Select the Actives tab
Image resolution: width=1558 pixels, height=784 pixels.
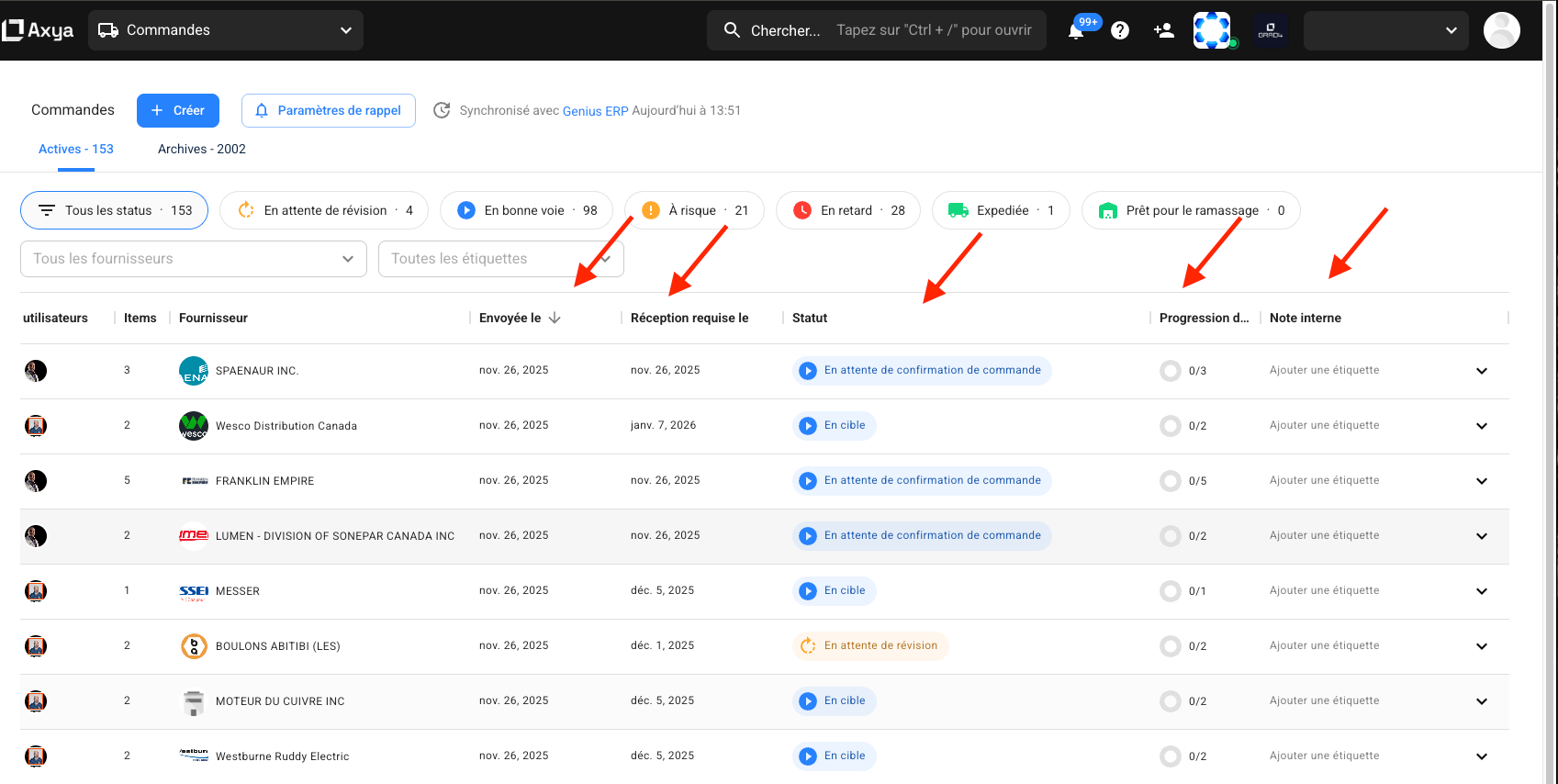(76, 149)
